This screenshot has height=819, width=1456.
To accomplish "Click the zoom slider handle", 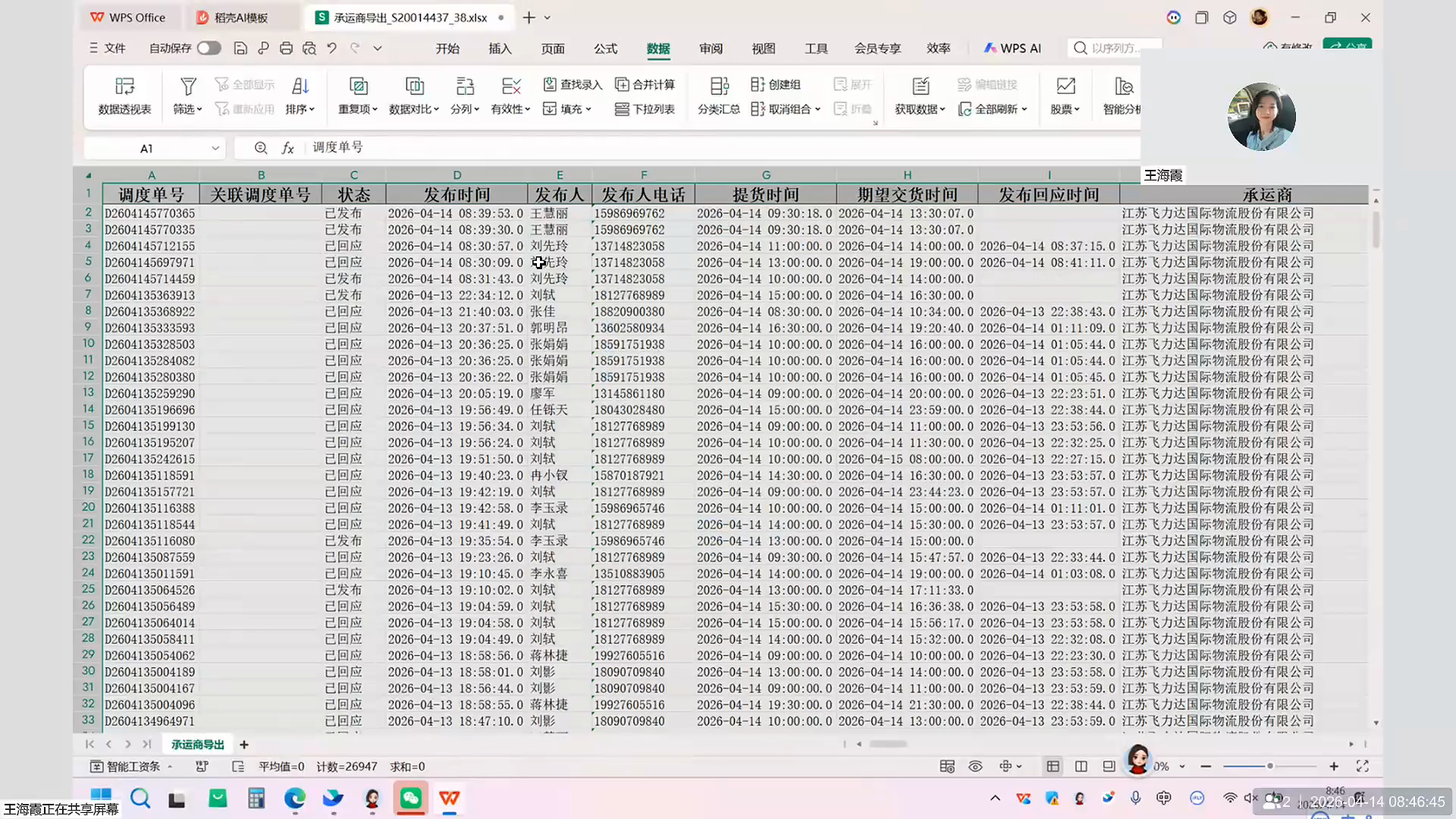I will click(1270, 767).
